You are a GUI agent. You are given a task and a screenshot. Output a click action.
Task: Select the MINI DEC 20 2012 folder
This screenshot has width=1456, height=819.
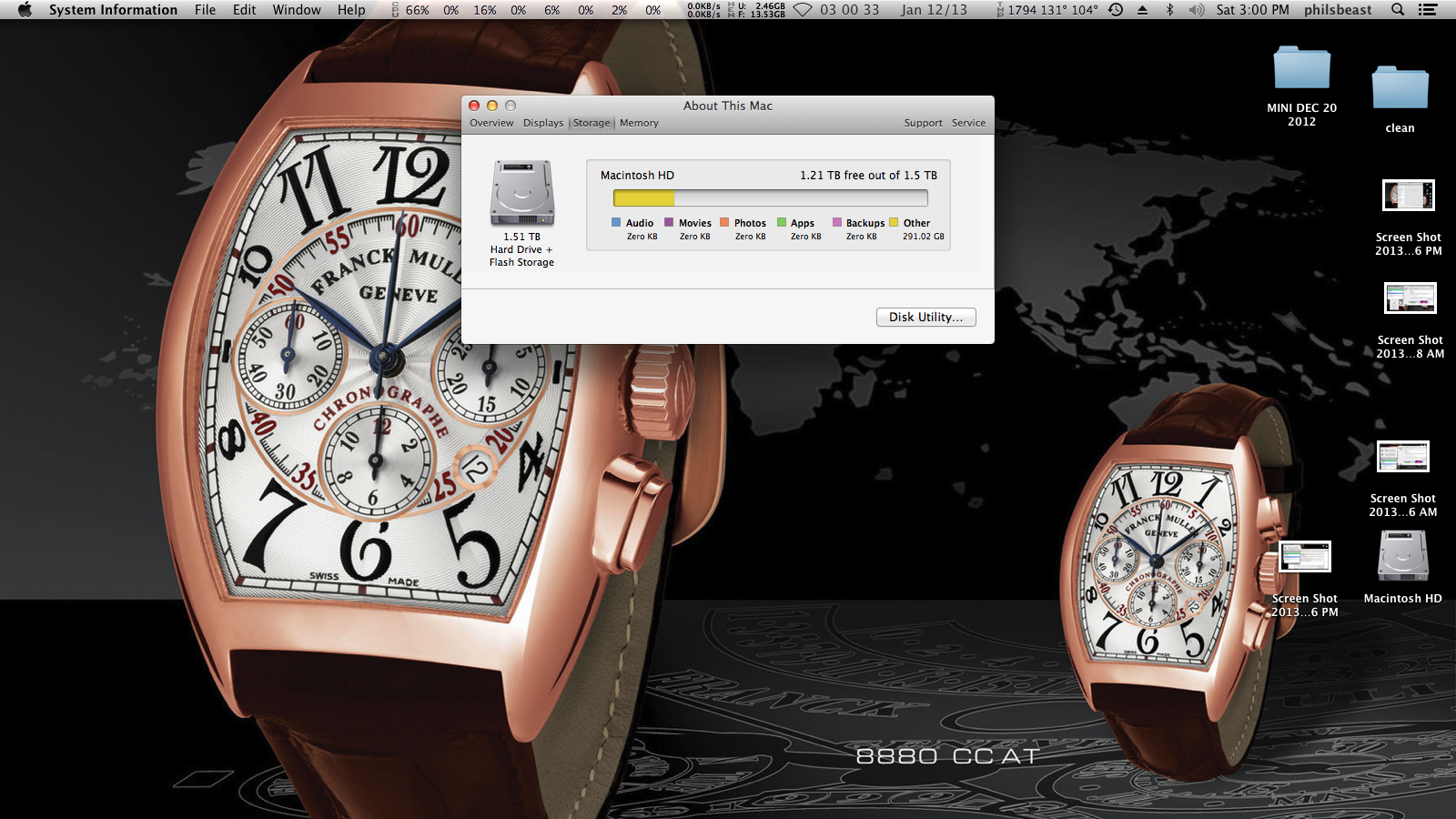1301,86
